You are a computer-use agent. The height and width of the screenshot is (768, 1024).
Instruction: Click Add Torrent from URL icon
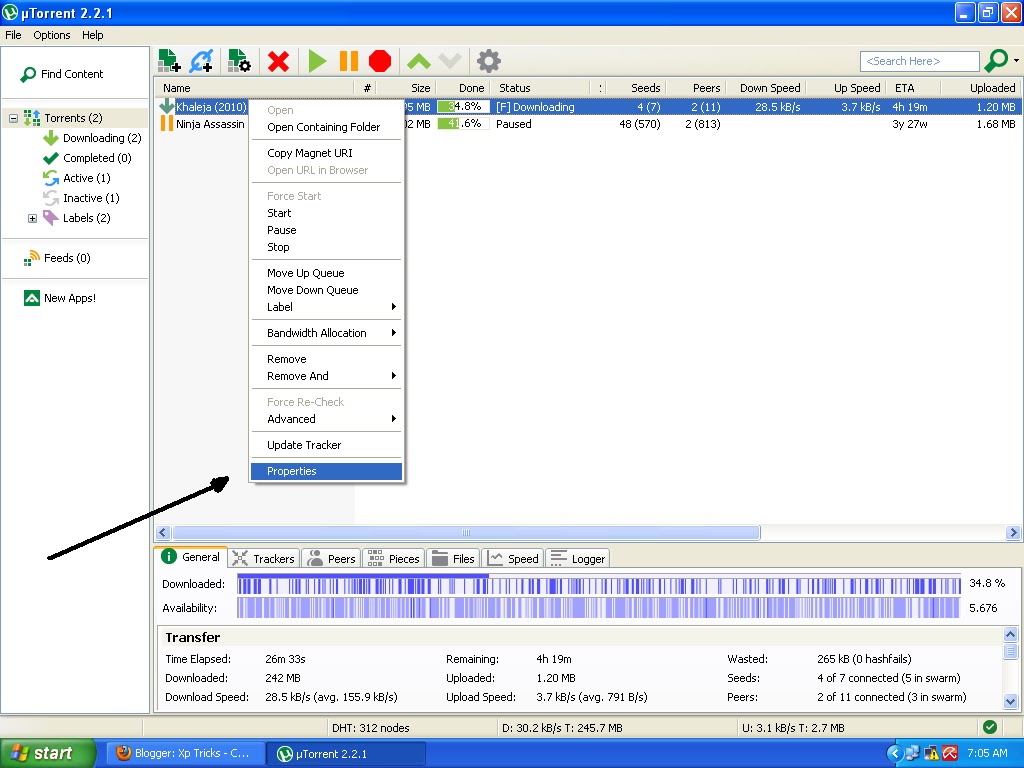pyautogui.click(x=202, y=61)
